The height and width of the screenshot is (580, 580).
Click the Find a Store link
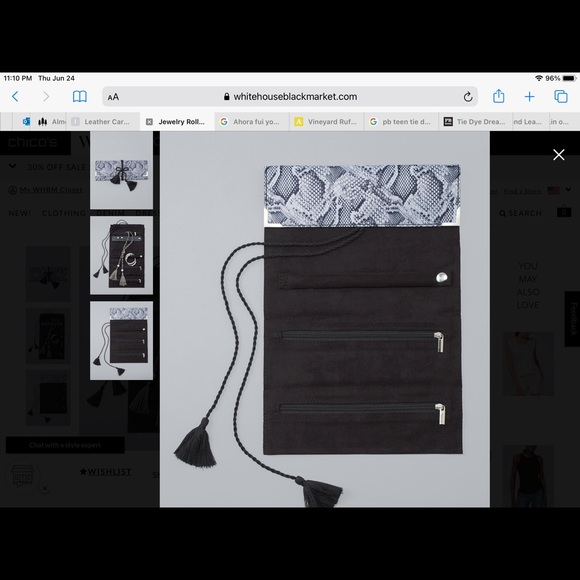522,191
